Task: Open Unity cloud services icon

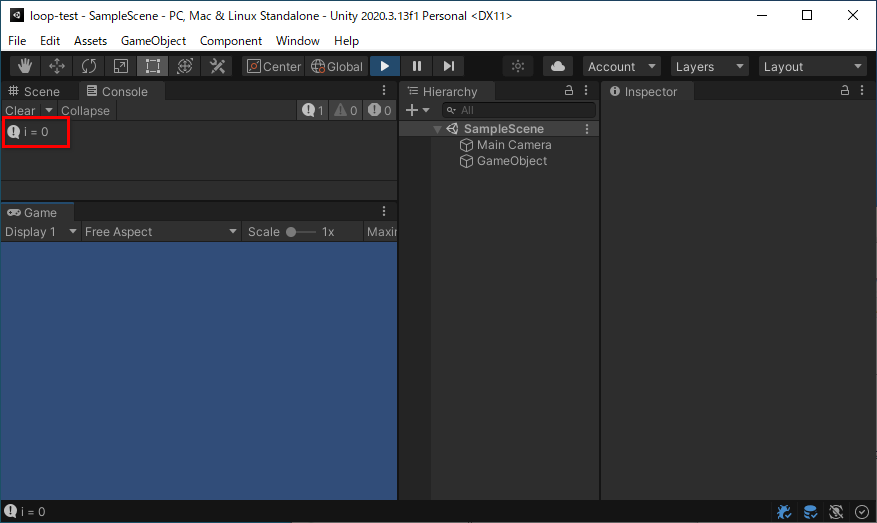Action: pyautogui.click(x=558, y=66)
